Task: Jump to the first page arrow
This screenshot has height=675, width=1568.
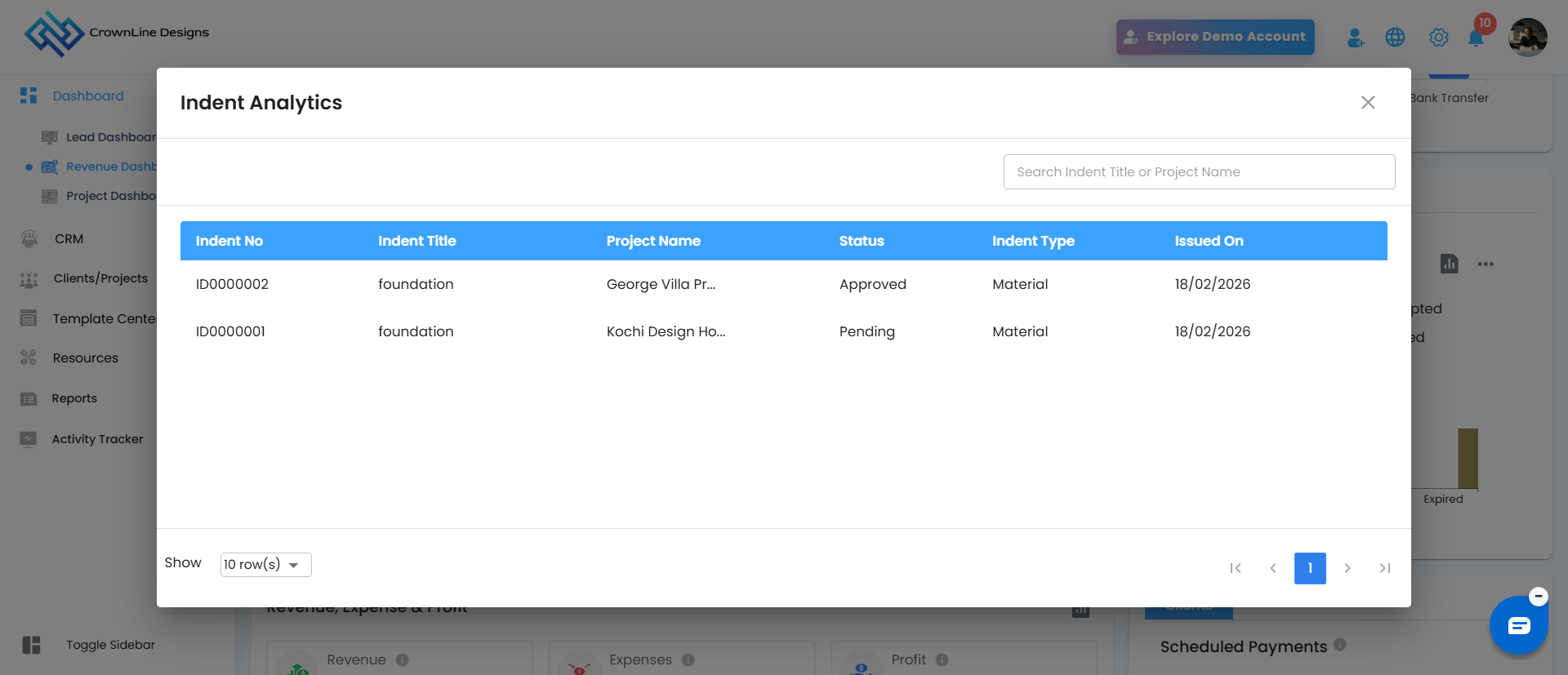Action: pos(1236,568)
